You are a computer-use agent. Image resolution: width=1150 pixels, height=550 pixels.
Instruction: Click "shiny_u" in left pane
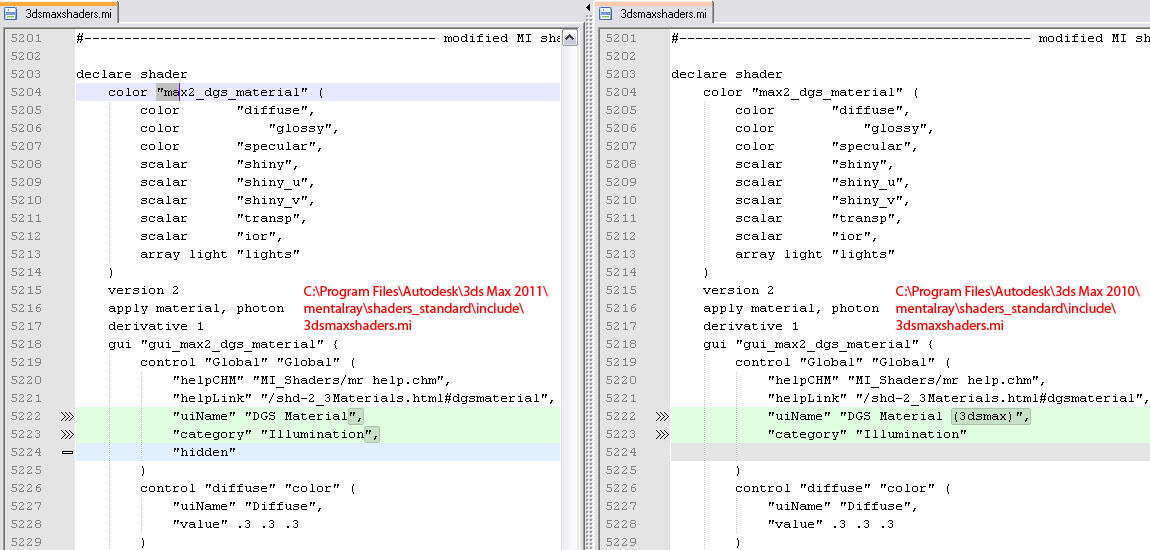click(x=272, y=182)
